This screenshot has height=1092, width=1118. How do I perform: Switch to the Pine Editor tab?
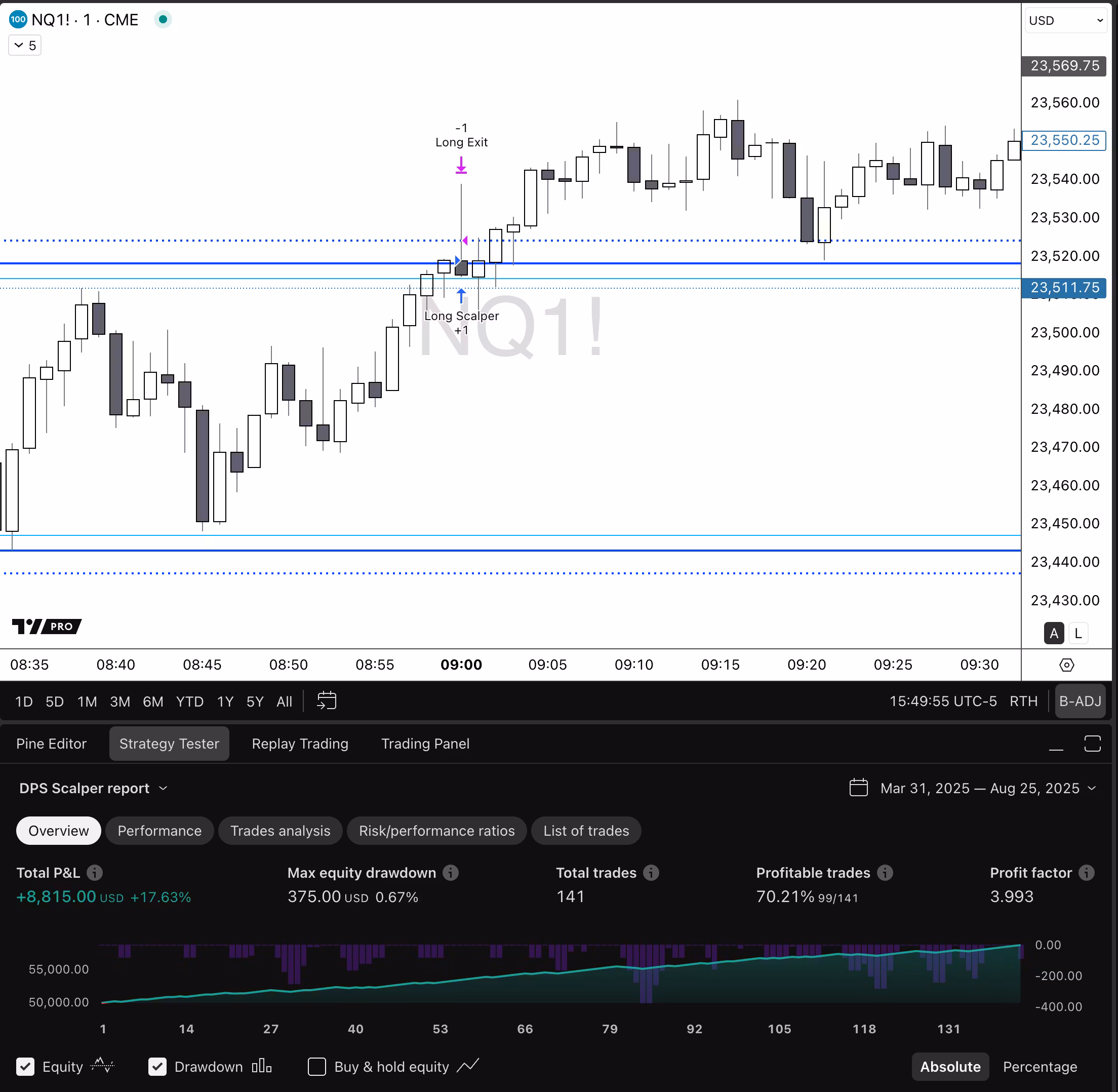click(51, 744)
